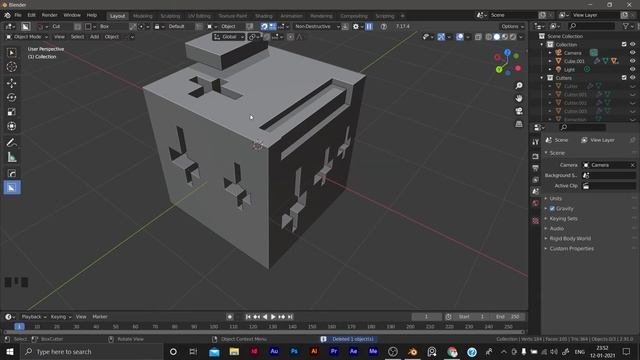Hide the Light object in outliner
Image resolution: width=640 pixels, height=360 pixels.
[632, 69]
